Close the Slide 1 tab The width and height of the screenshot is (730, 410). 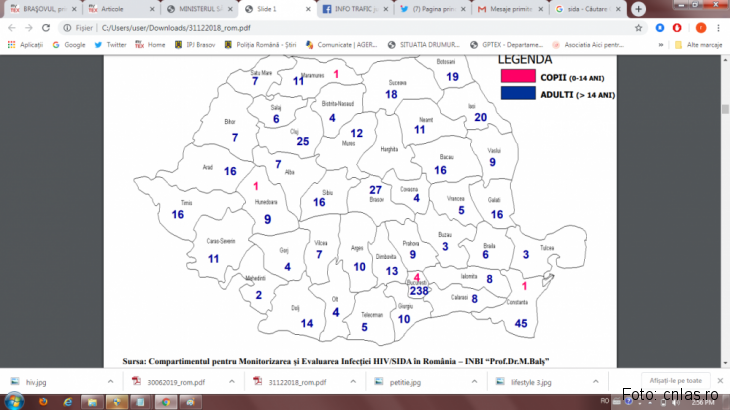(308, 9)
